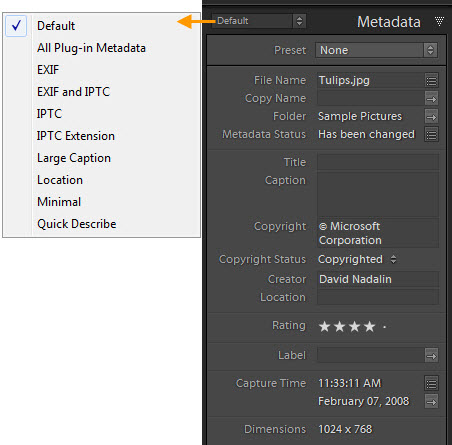Pick Large Caption in the metadata menu
This screenshot has width=452, height=445.
pyautogui.click(x=74, y=158)
